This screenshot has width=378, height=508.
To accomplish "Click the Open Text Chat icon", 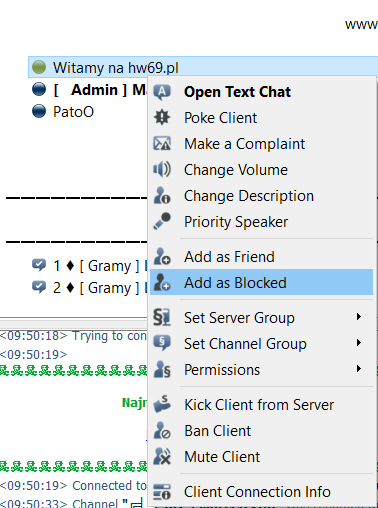I will (162, 92).
